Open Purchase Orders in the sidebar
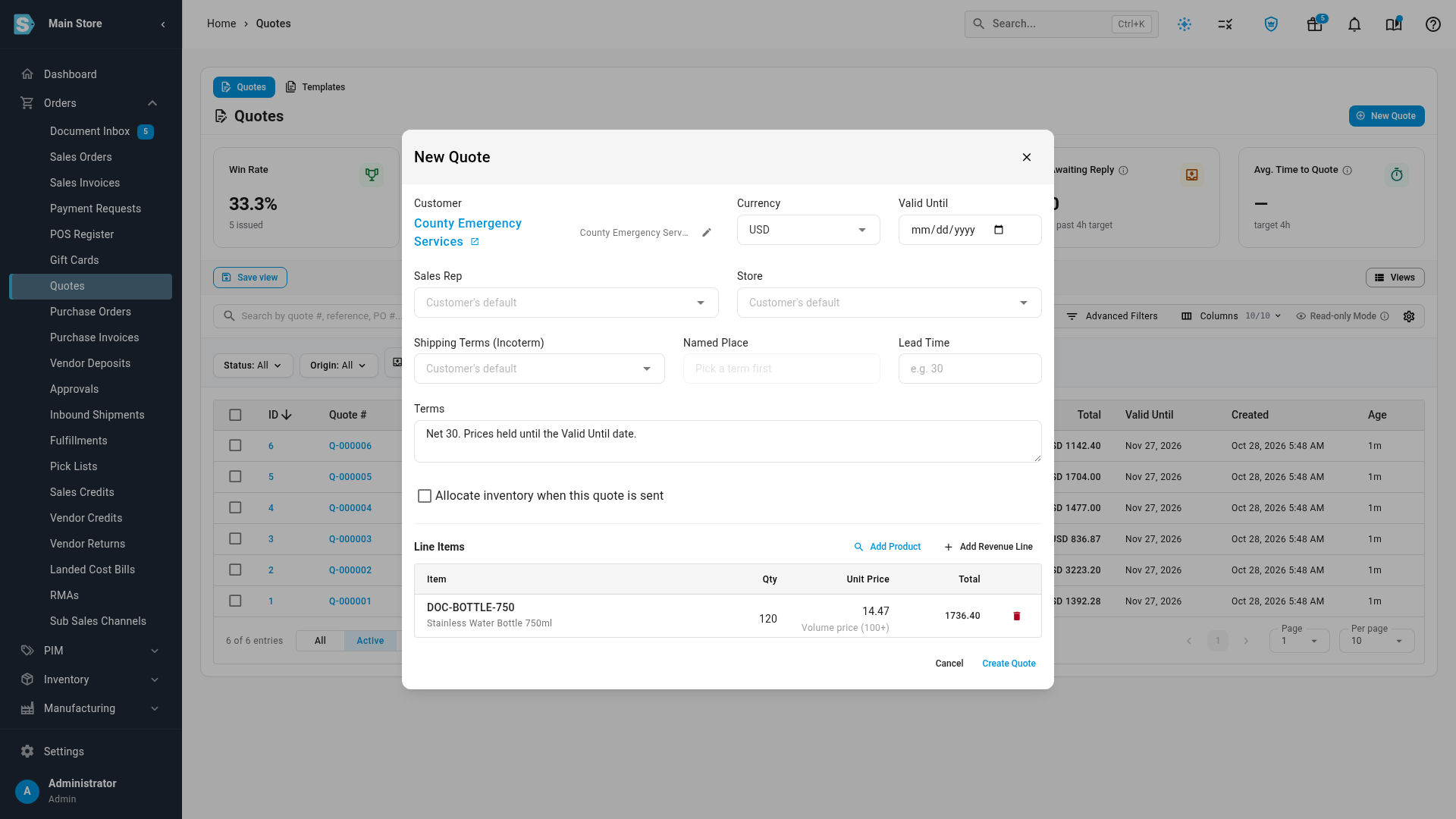The height and width of the screenshot is (819, 1456). (90, 312)
